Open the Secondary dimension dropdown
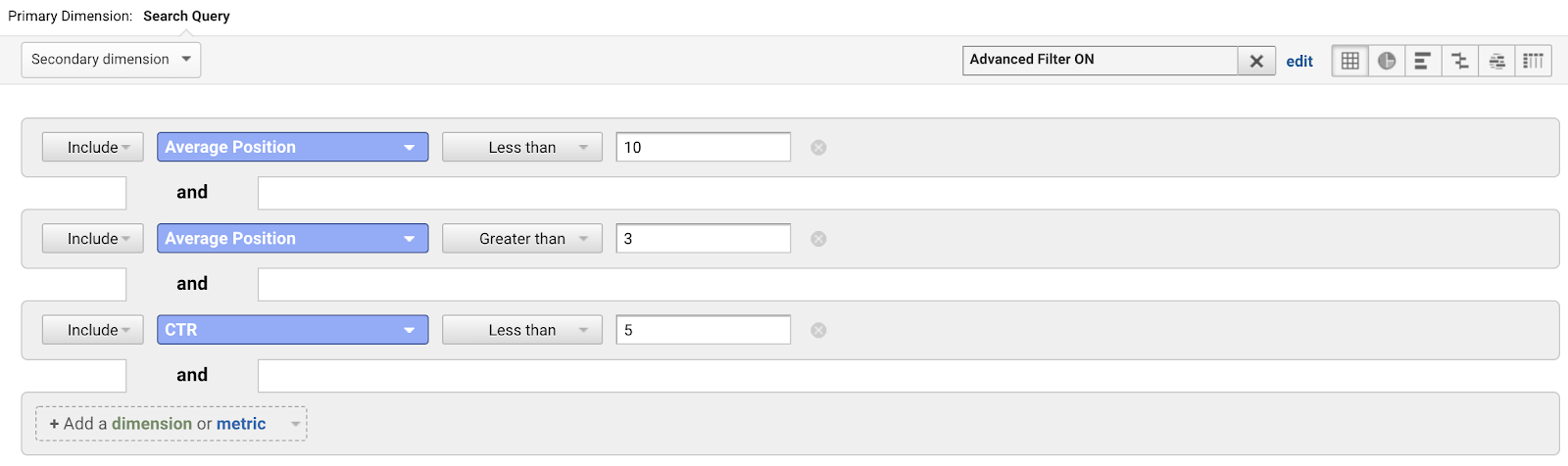The image size is (1568, 466). [x=111, y=60]
